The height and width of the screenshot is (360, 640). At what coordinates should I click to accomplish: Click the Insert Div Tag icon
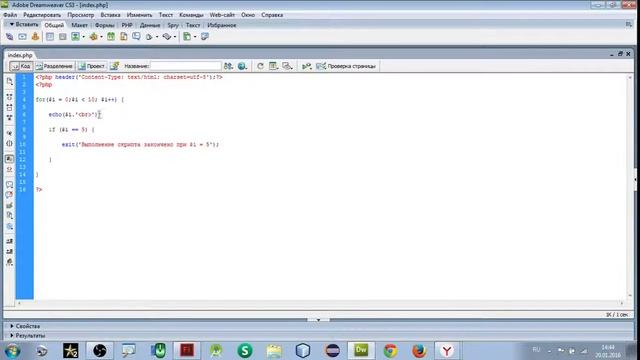tap(62, 37)
